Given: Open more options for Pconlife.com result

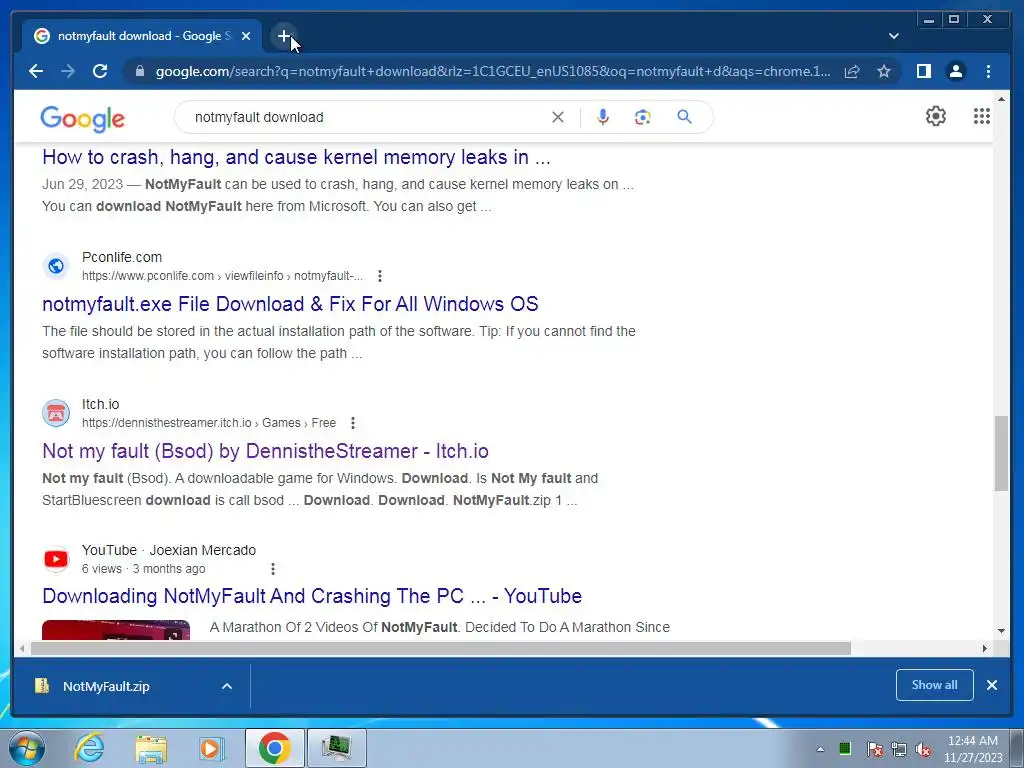Looking at the screenshot, I should (379, 276).
